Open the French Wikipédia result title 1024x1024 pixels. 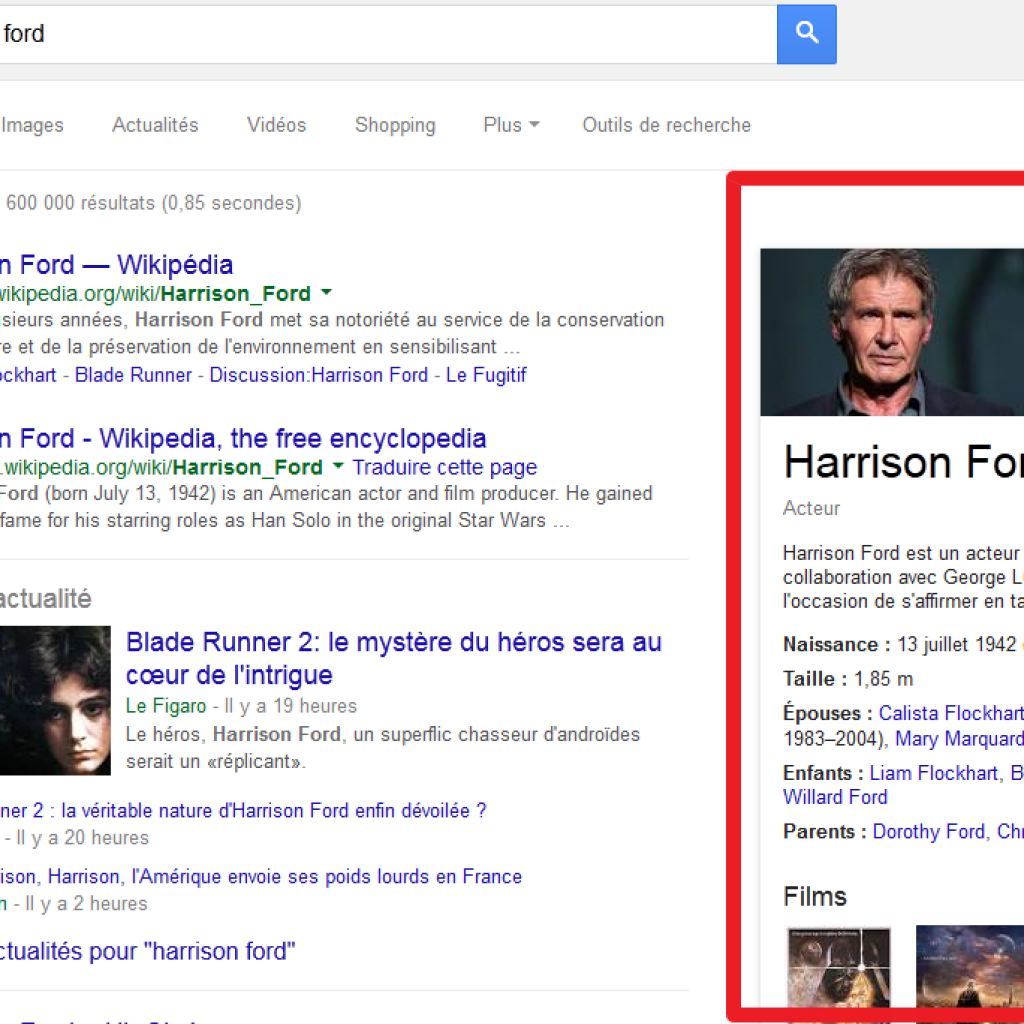click(x=116, y=264)
